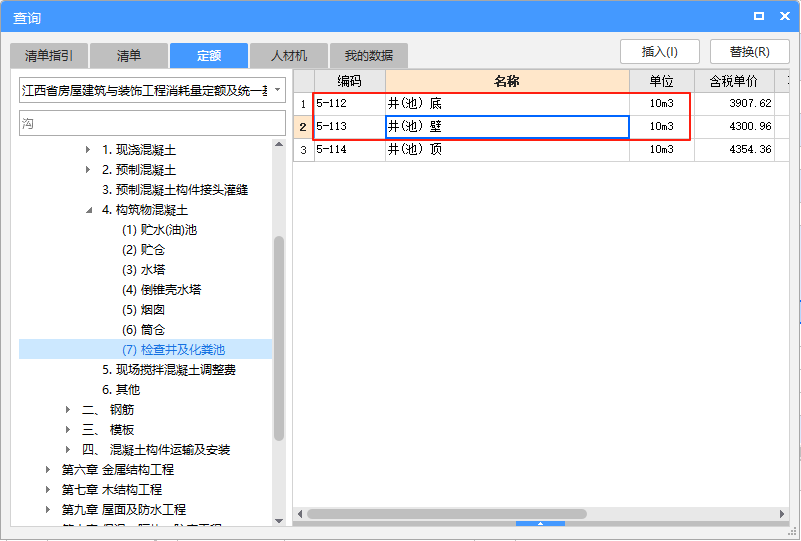This screenshot has height=541, width=801.
Task: Select (2) 贮仓 tree item
Action: (x=144, y=250)
